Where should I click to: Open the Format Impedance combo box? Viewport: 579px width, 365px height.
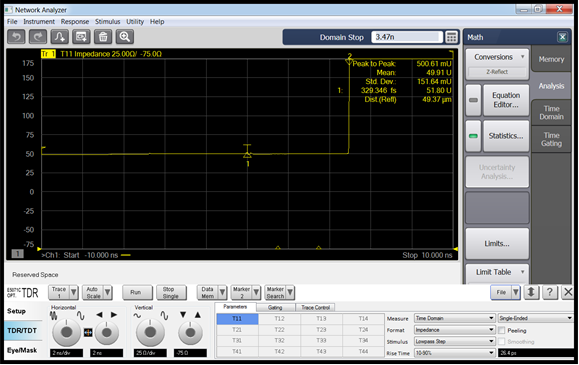(x=455, y=330)
